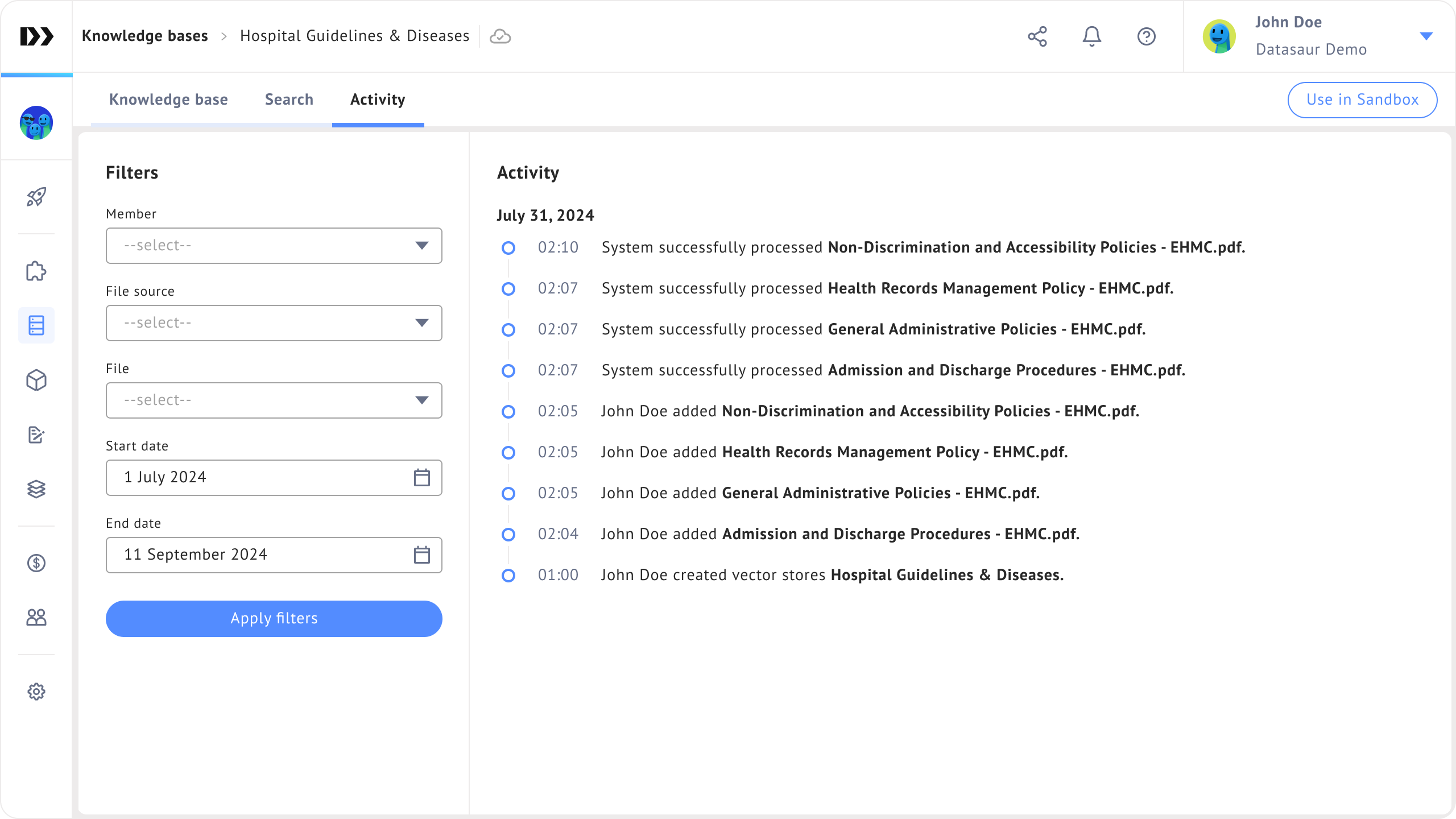Image resolution: width=1456 pixels, height=819 pixels.
Task: Open the puzzle-piece extensions icon
Action: click(x=36, y=271)
